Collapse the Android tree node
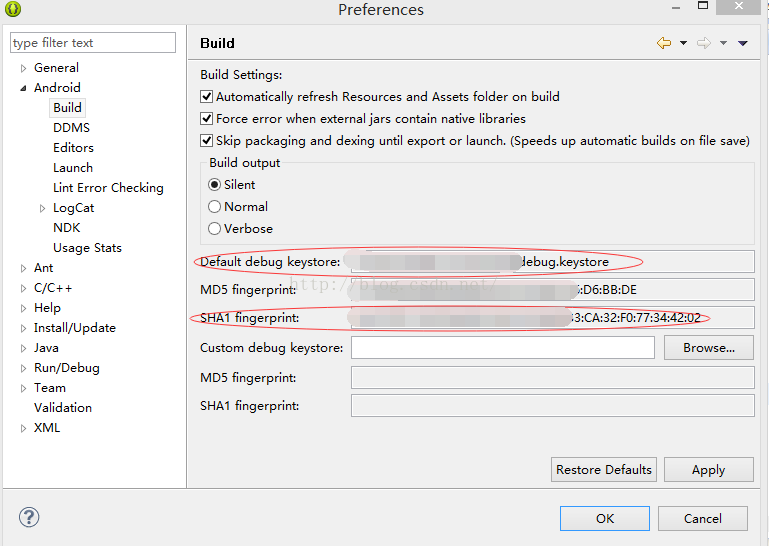This screenshot has height=546, width=769. click(x=23, y=88)
